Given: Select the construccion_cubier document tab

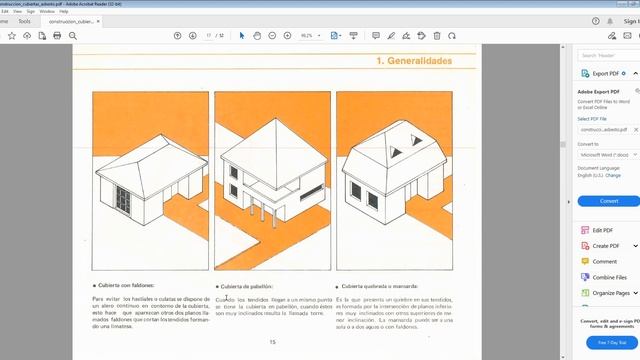Looking at the screenshot, I should point(71,22).
